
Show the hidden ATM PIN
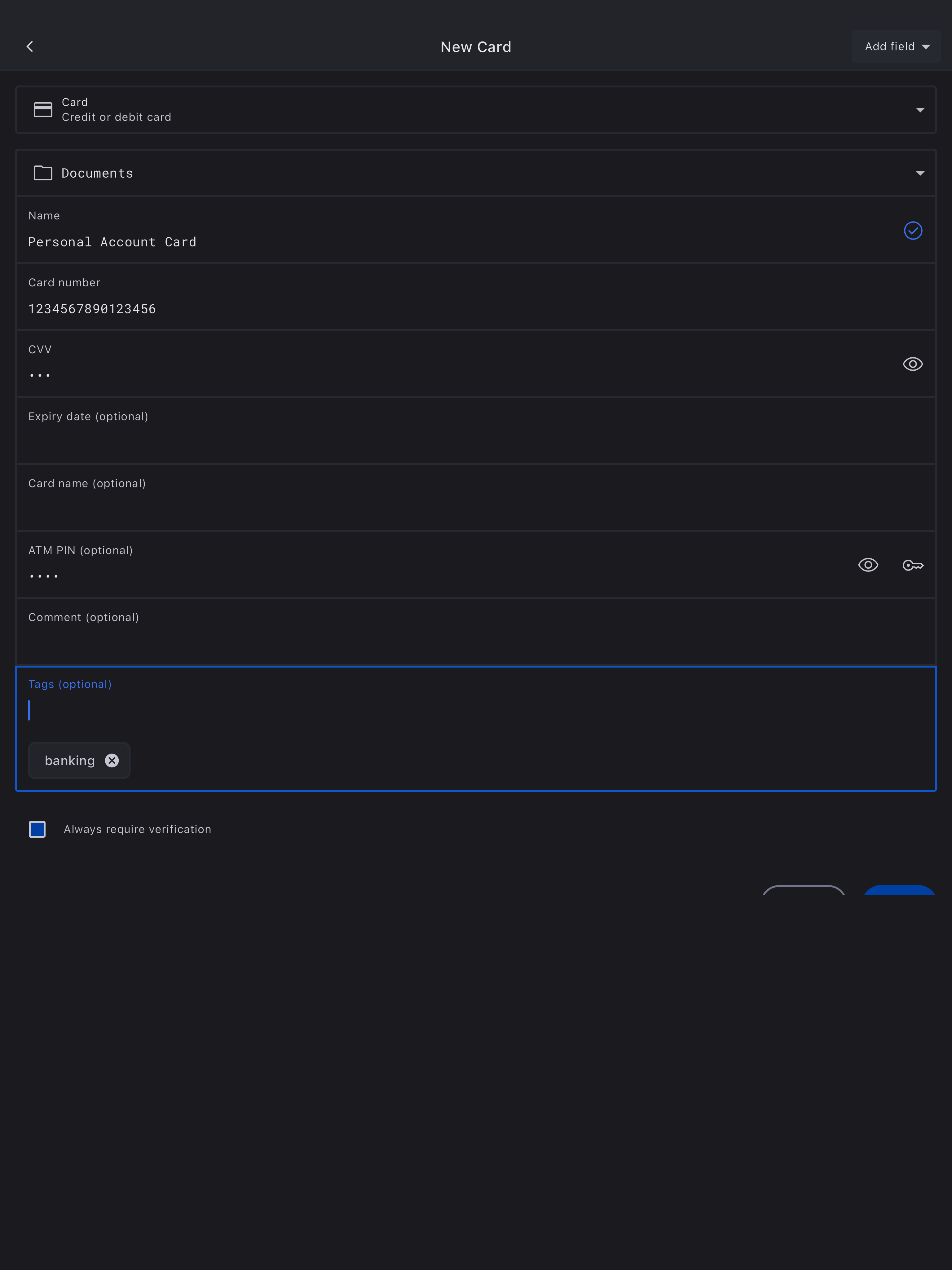pyautogui.click(x=868, y=566)
